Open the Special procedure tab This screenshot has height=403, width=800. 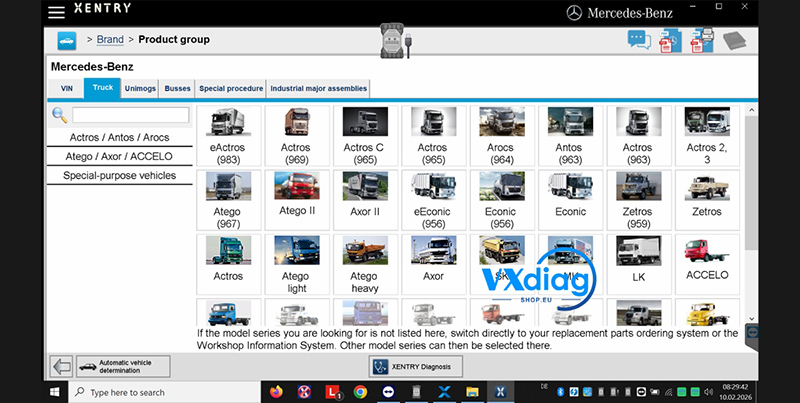[231, 89]
